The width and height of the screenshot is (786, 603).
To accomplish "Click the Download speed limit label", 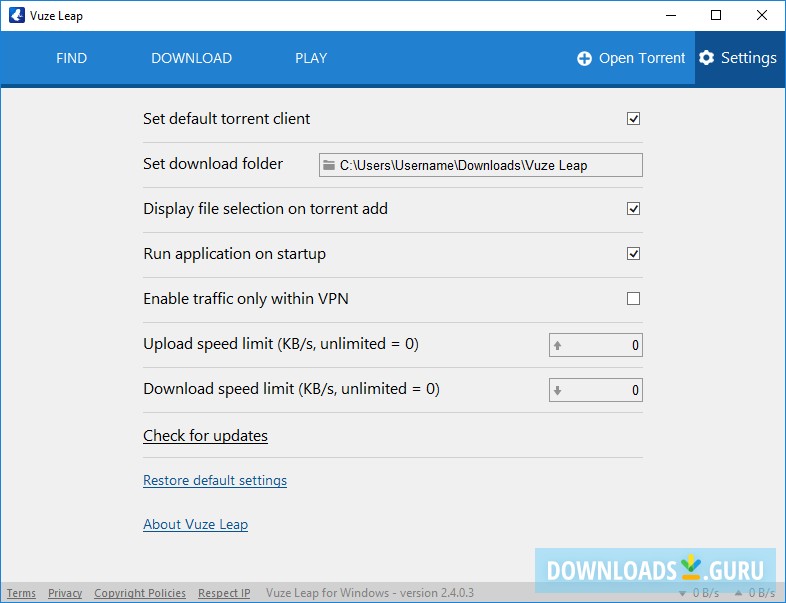I will [291, 389].
